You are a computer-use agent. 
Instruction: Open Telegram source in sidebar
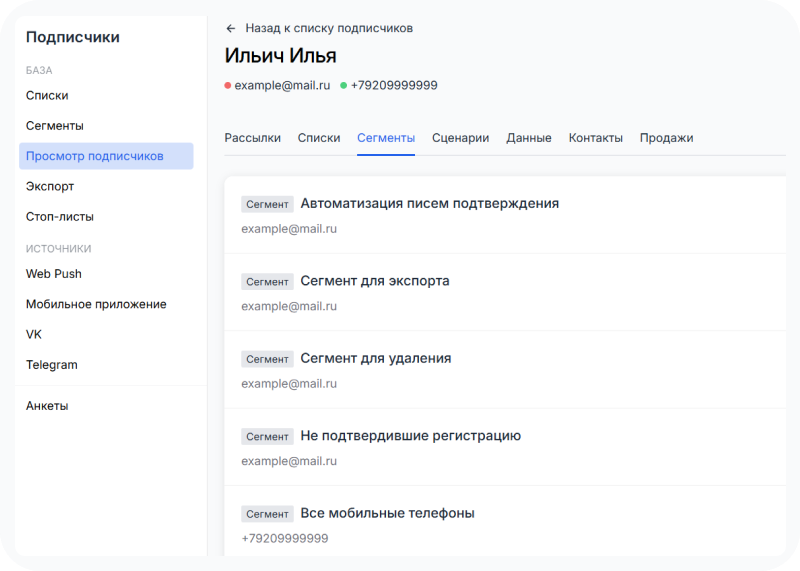point(52,365)
